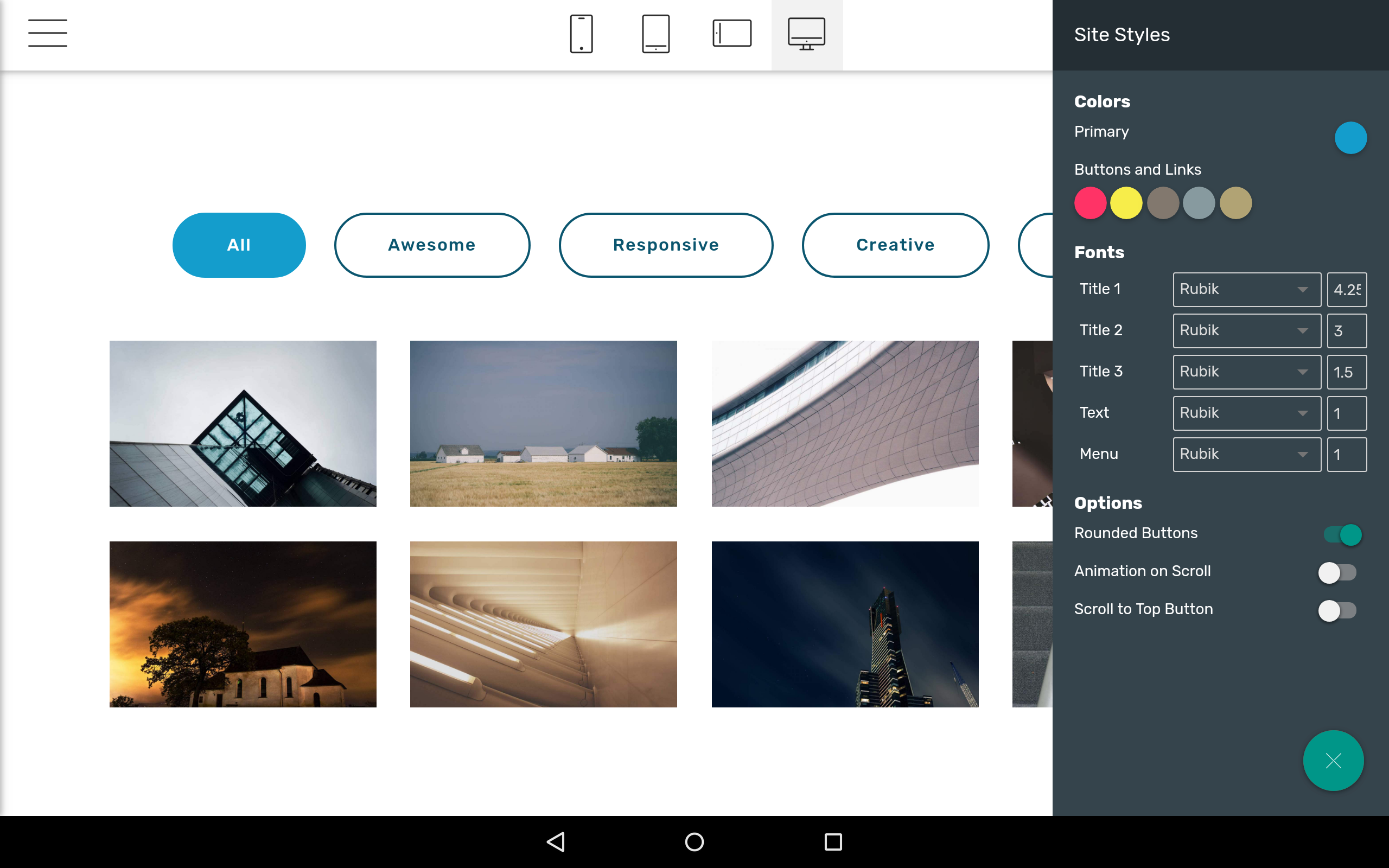Switch to portrait tablet preview
1389x868 pixels.
pyautogui.click(x=655, y=34)
